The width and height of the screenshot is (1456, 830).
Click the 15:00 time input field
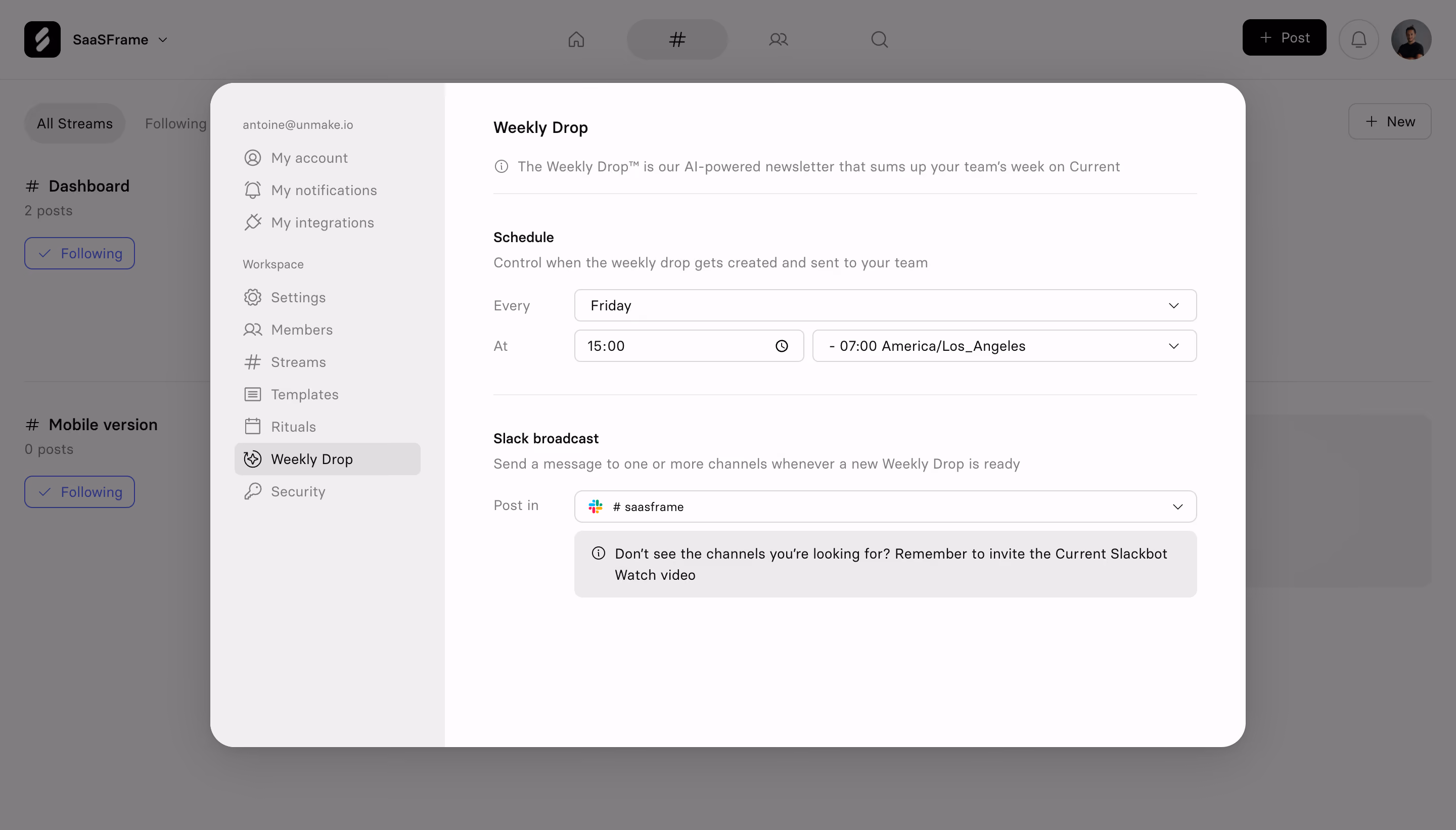click(689, 346)
